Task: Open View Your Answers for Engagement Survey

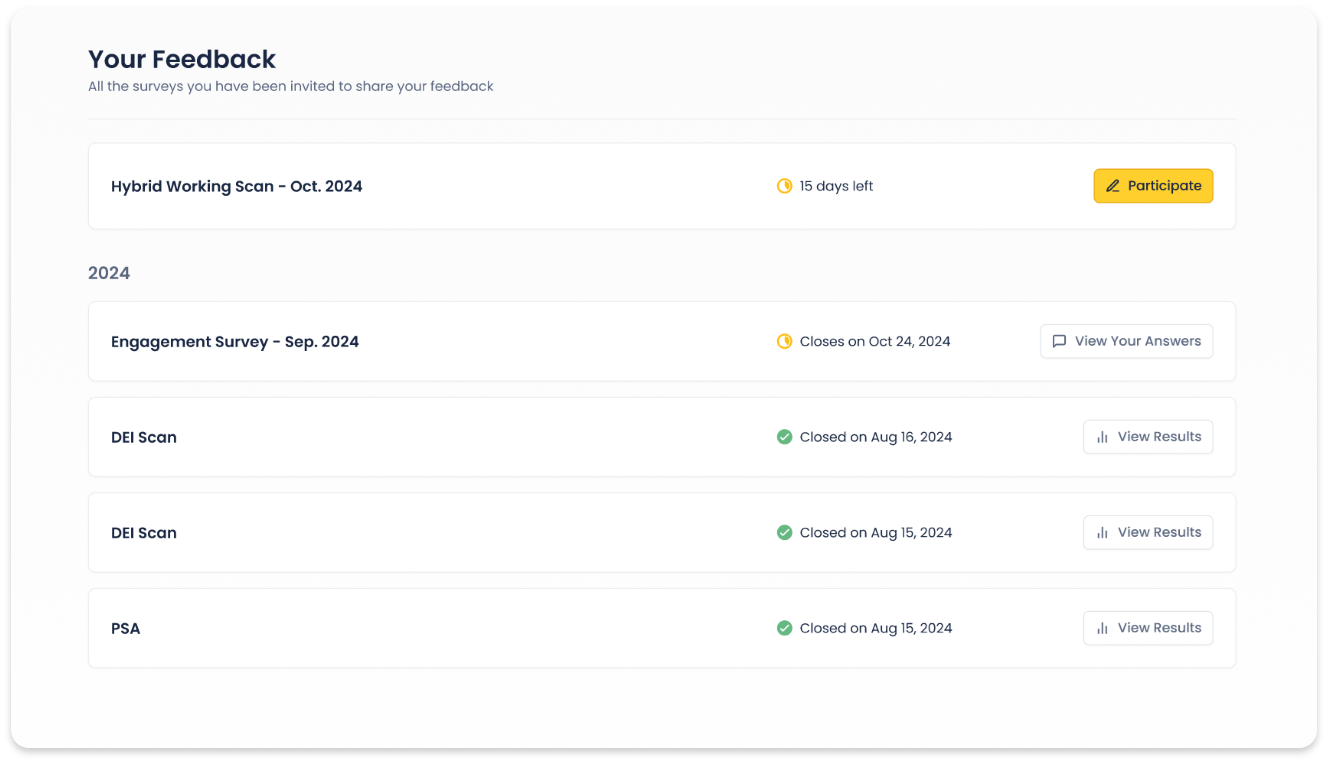Action: pos(1126,341)
